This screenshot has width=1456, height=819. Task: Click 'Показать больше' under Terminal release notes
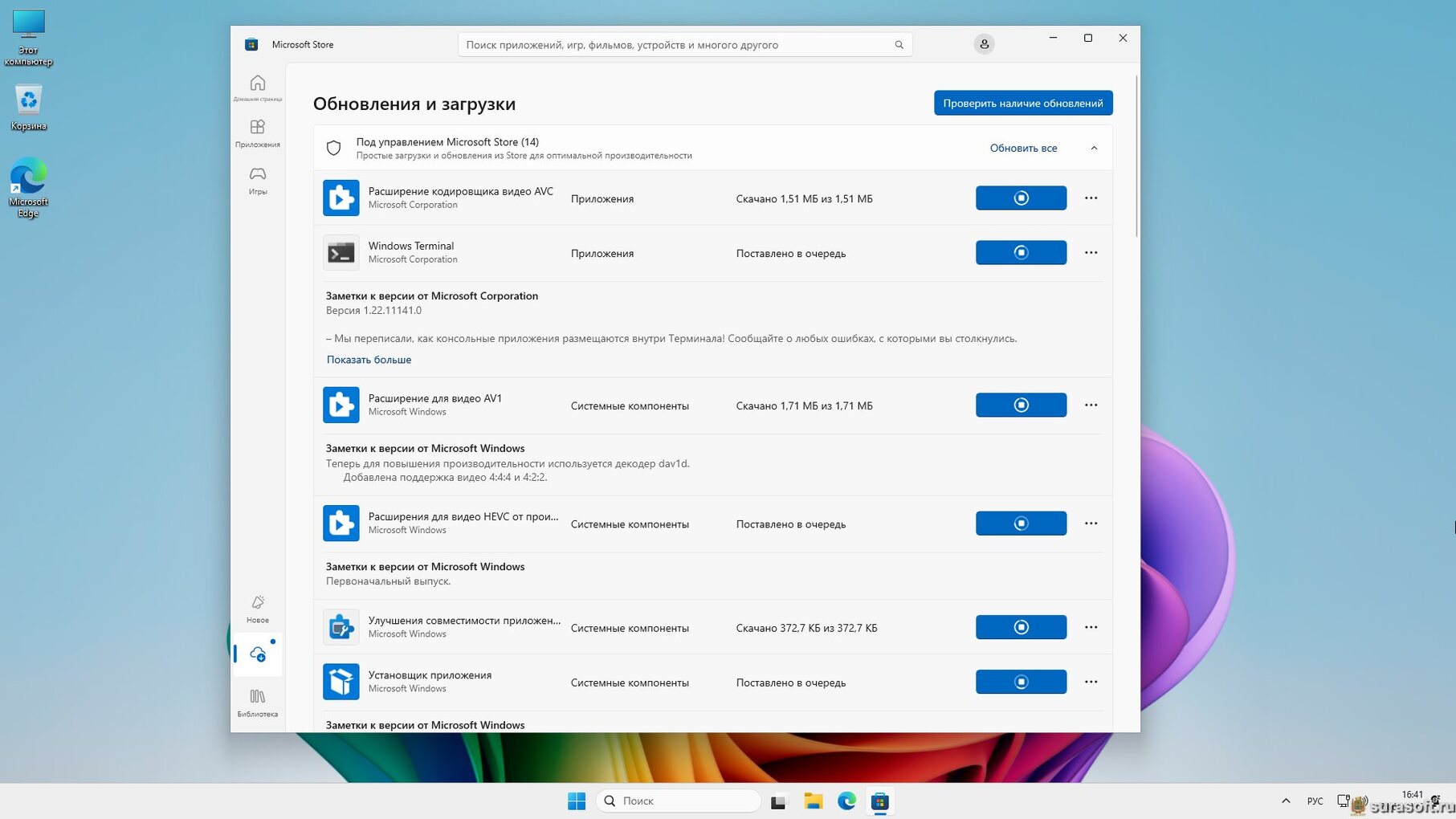[x=369, y=360]
